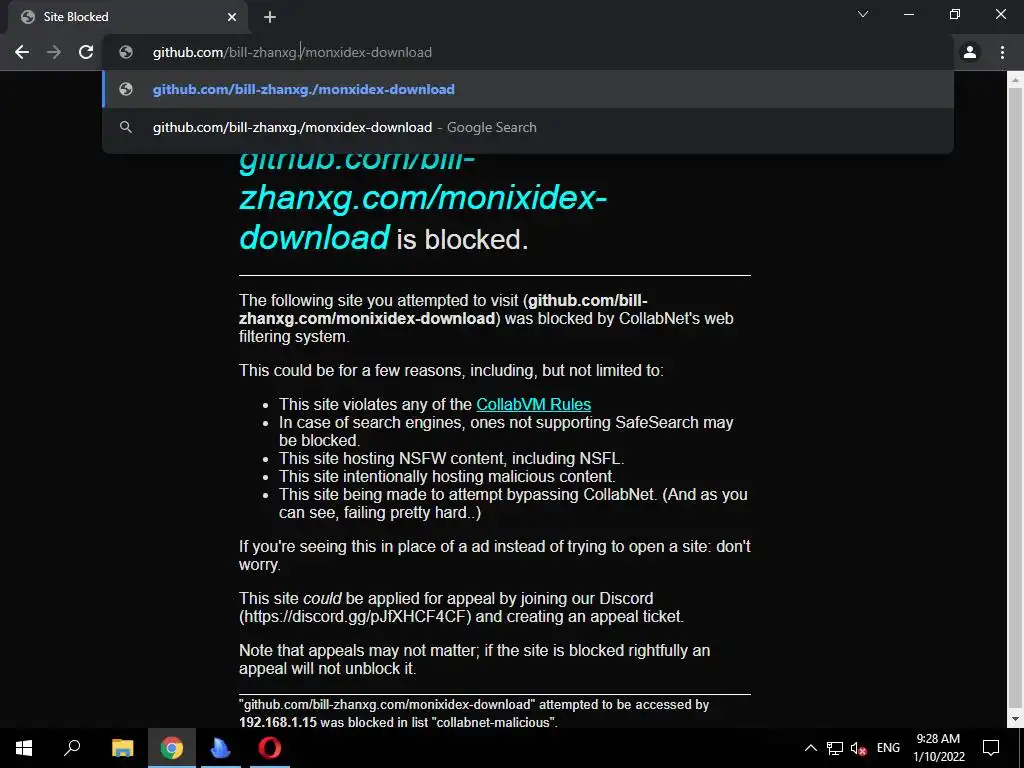Click the 'Note that appeals may not matter' paragraph
Viewport: 1024px width, 768px height.
pos(474,660)
